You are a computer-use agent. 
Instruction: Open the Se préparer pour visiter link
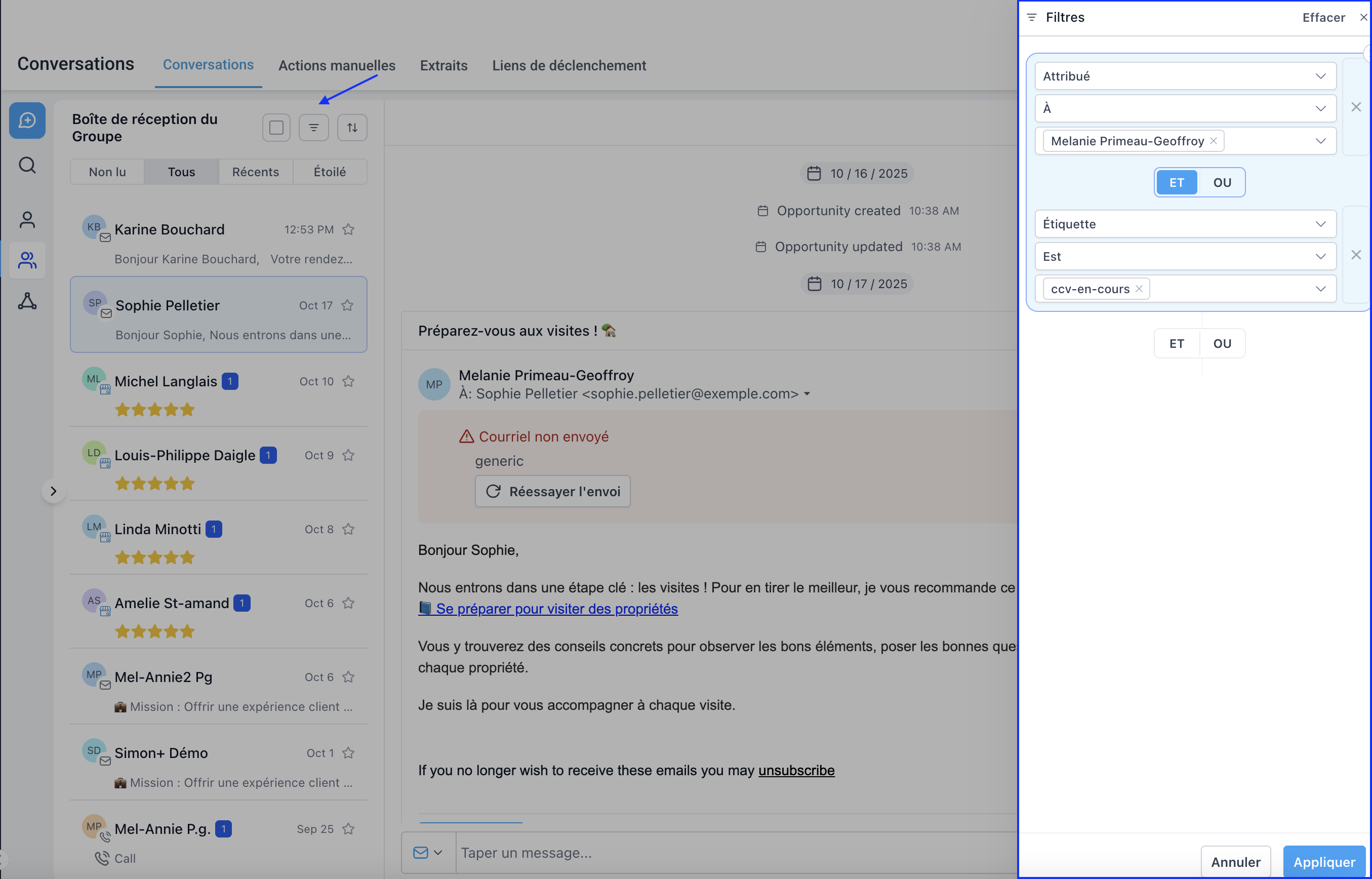[556, 609]
